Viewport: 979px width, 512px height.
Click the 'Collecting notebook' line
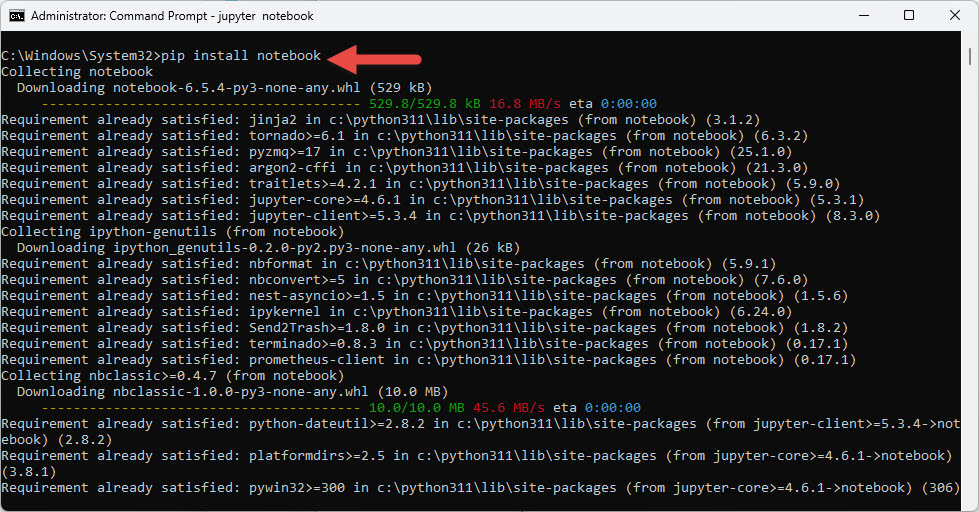77,72
